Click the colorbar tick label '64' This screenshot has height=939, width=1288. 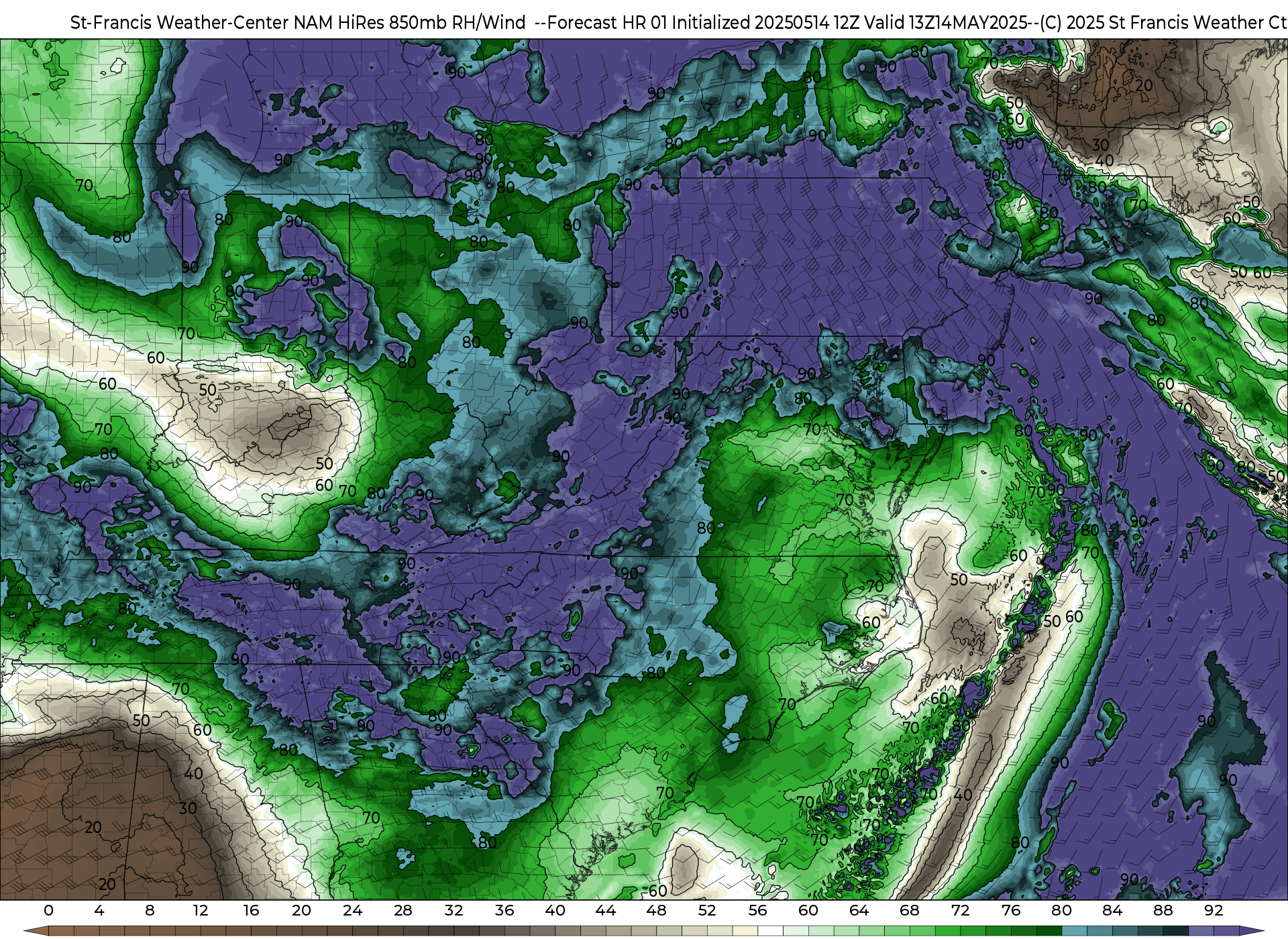(859, 910)
